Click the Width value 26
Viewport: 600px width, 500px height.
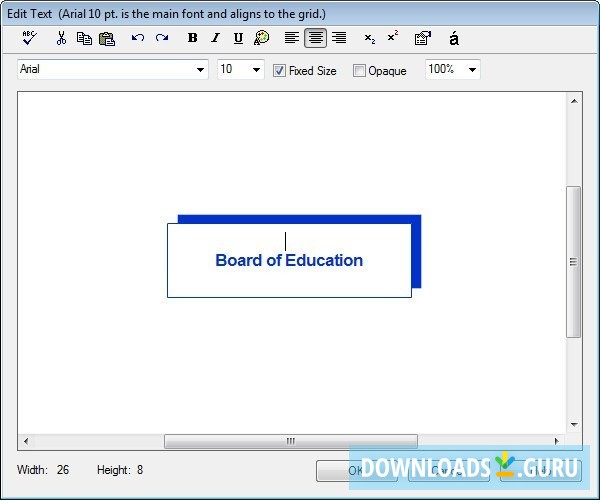tap(63, 470)
